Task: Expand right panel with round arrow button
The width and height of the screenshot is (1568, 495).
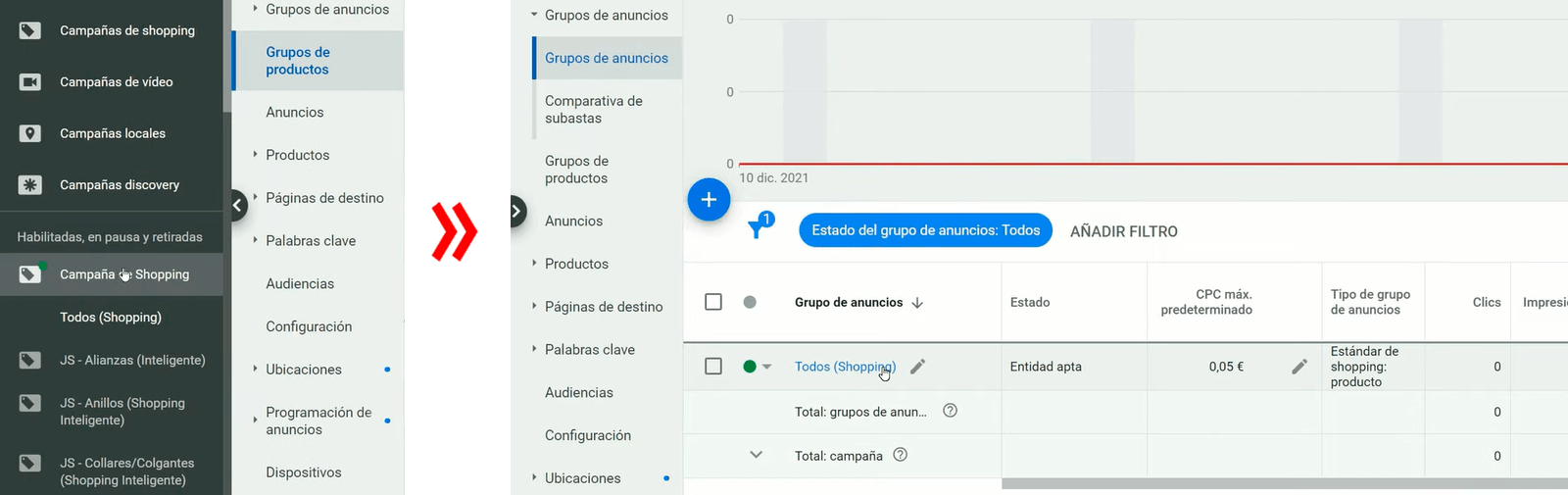Action: tap(518, 211)
